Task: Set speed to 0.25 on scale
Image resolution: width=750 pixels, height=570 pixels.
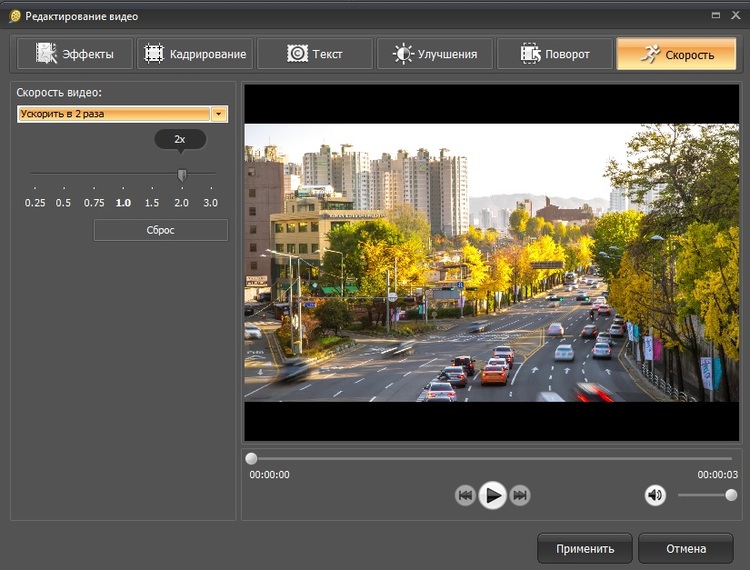Action: click(x=35, y=203)
